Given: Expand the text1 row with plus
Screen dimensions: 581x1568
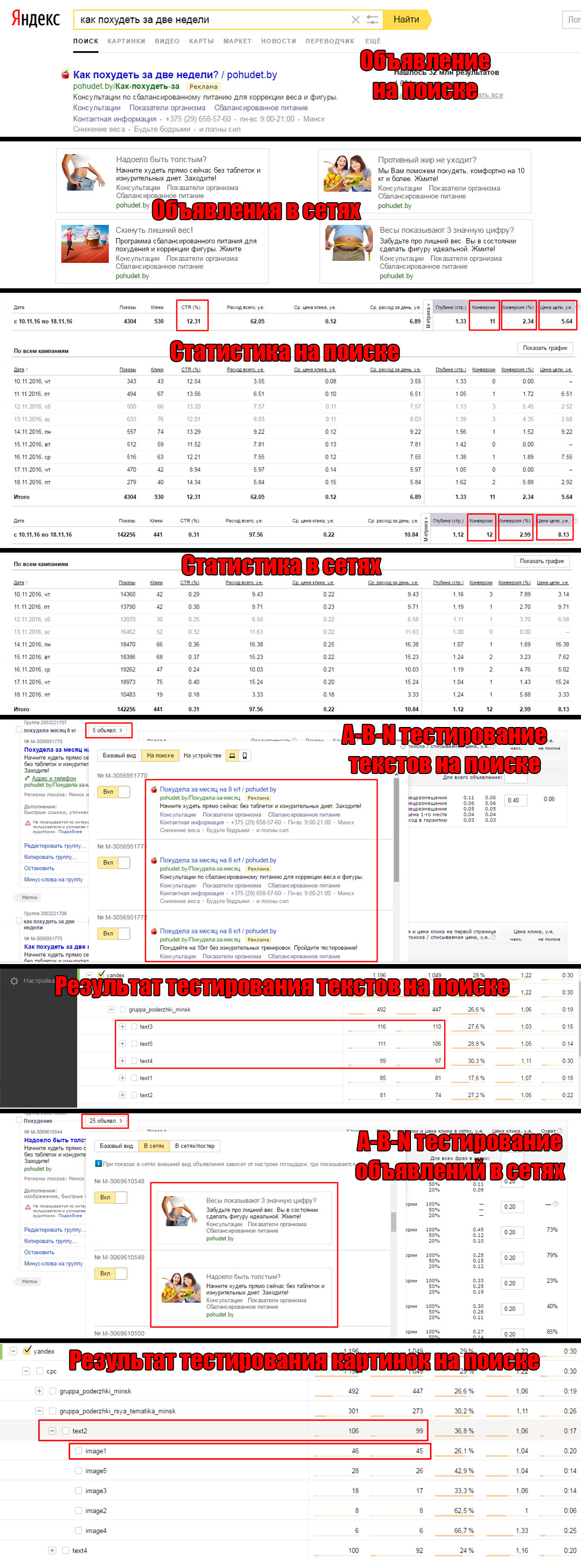Looking at the screenshot, I should click(x=123, y=1078).
